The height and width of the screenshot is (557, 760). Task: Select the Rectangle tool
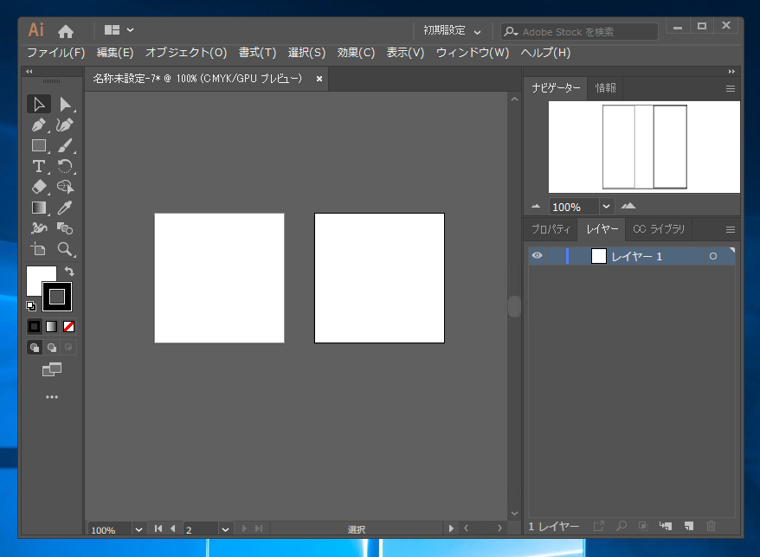click(39, 145)
